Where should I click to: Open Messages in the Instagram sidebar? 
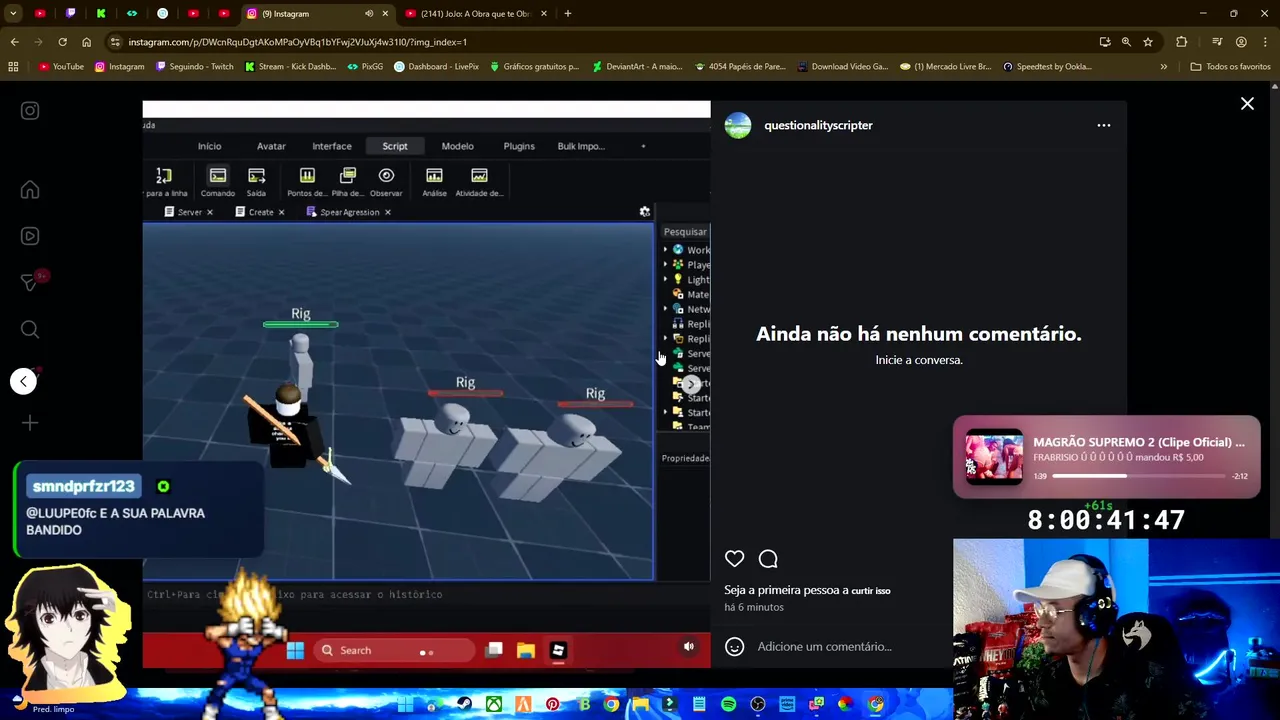click(x=30, y=283)
